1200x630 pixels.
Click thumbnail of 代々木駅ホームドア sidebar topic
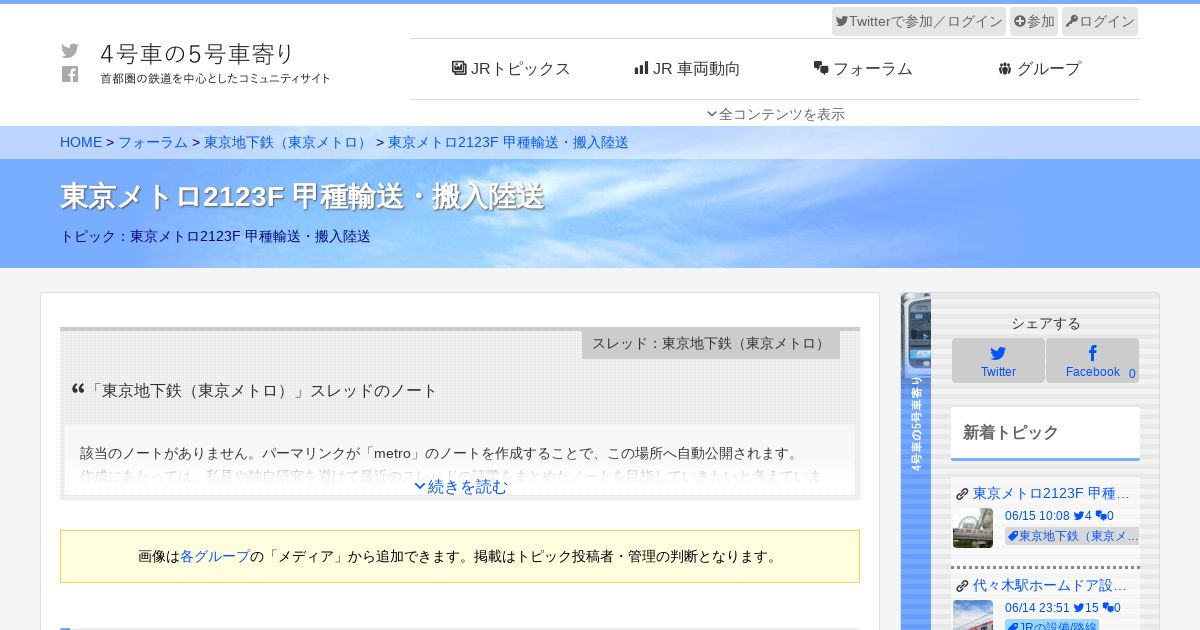[973, 615]
